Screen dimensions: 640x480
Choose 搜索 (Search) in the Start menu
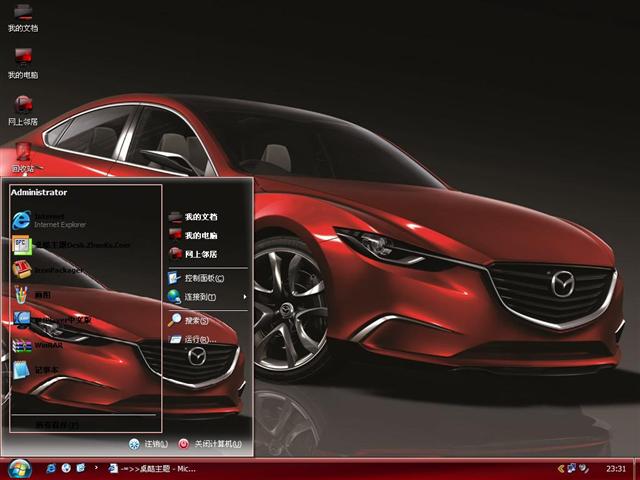tap(195, 320)
